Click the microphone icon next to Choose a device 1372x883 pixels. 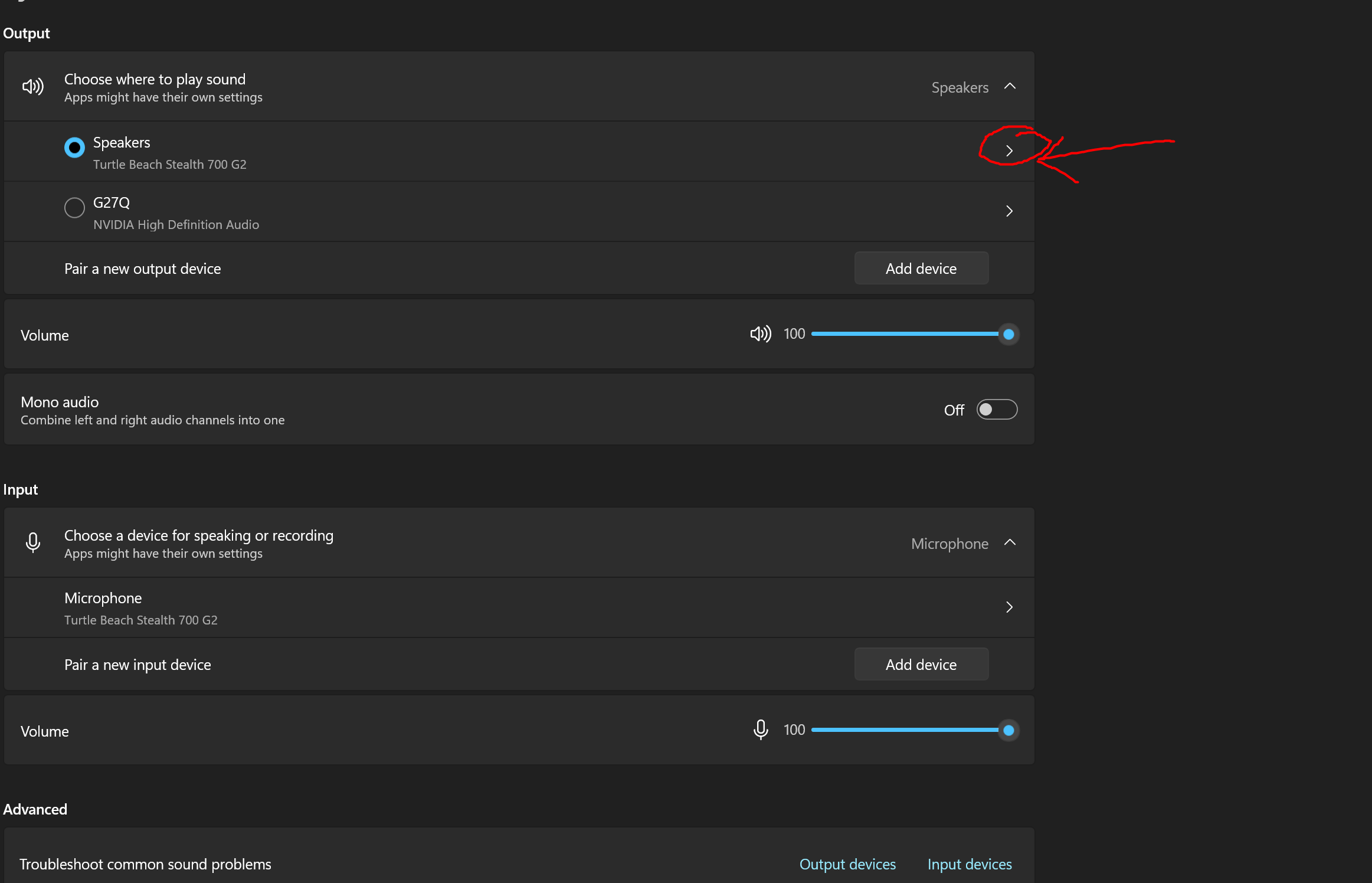33,542
